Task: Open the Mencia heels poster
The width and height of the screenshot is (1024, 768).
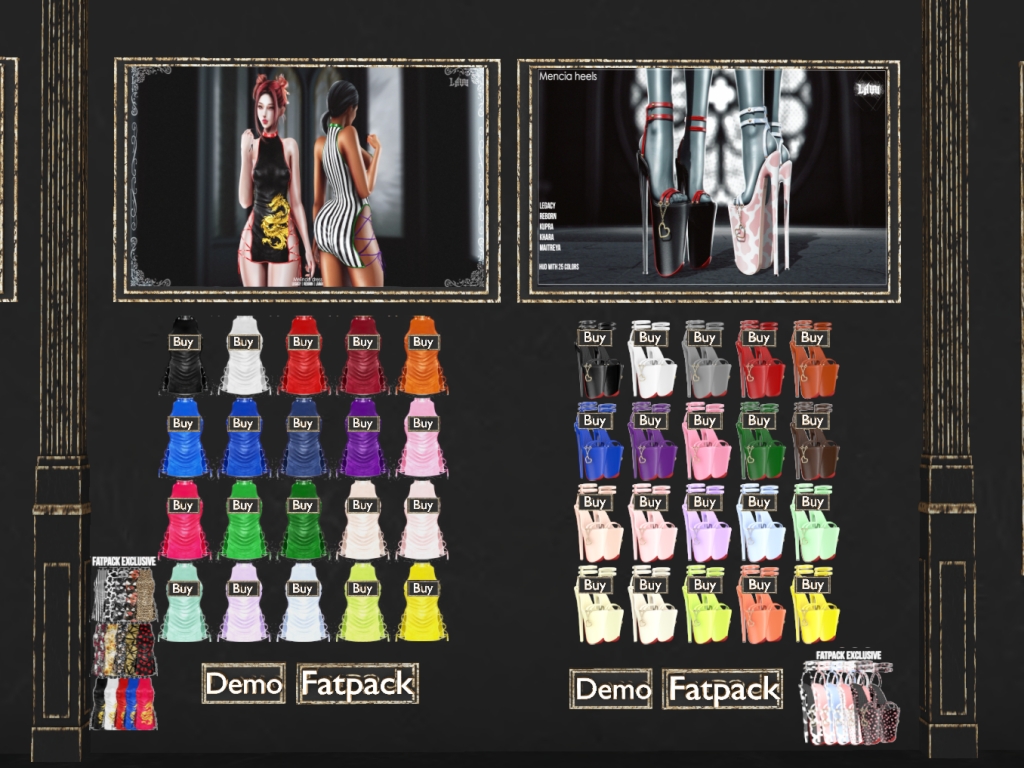Action: [708, 180]
